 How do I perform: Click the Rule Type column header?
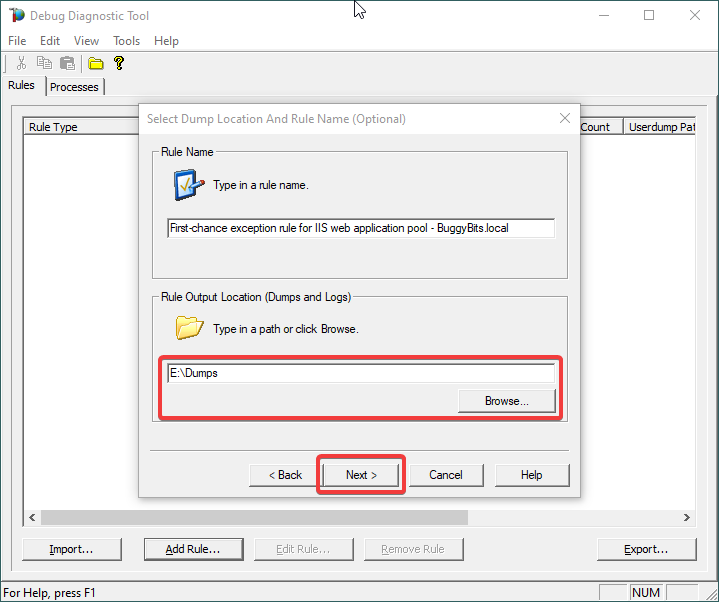click(x=54, y=127)
